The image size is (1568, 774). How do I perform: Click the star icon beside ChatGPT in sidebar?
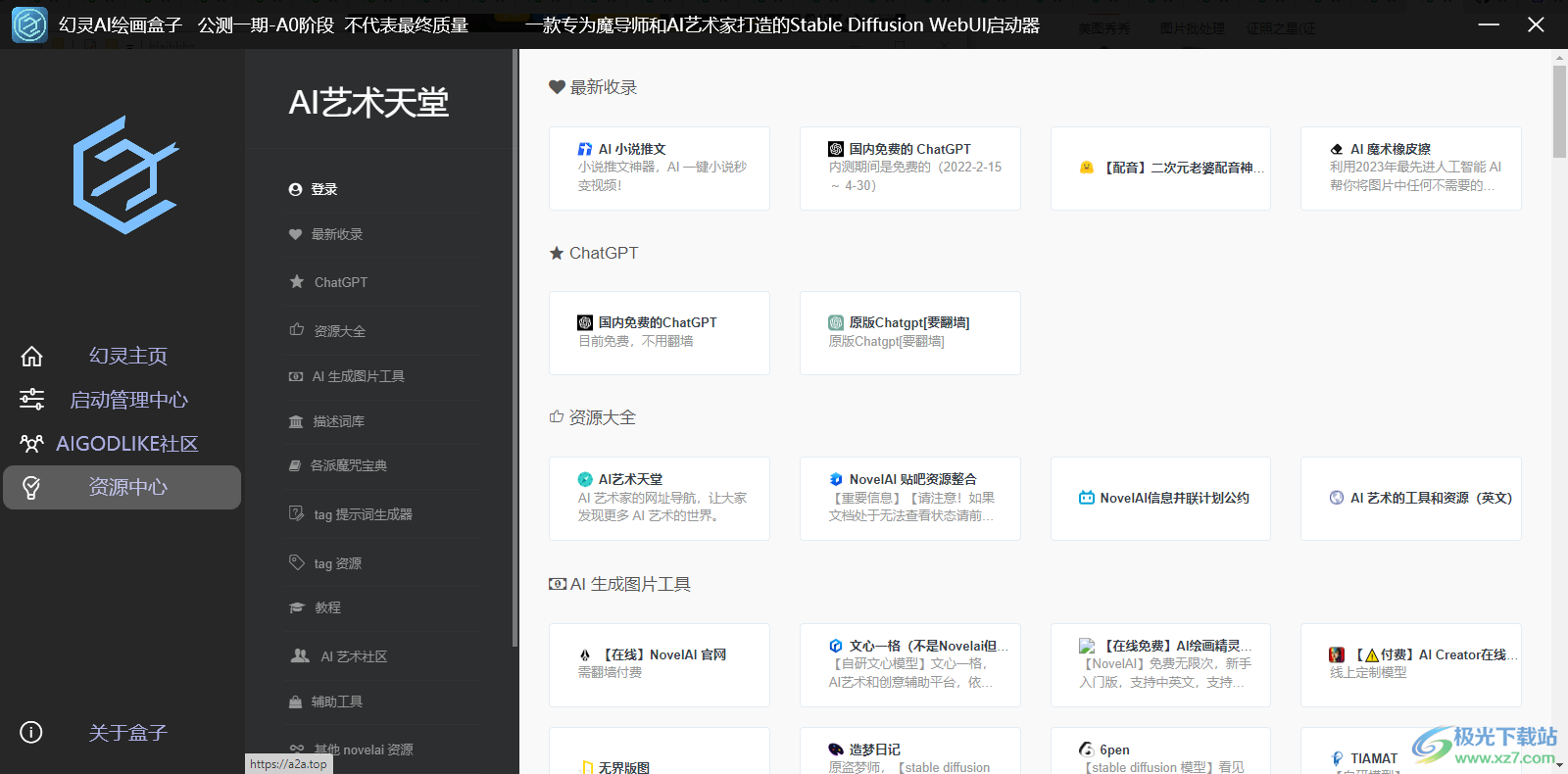click(x=297, y=281)
